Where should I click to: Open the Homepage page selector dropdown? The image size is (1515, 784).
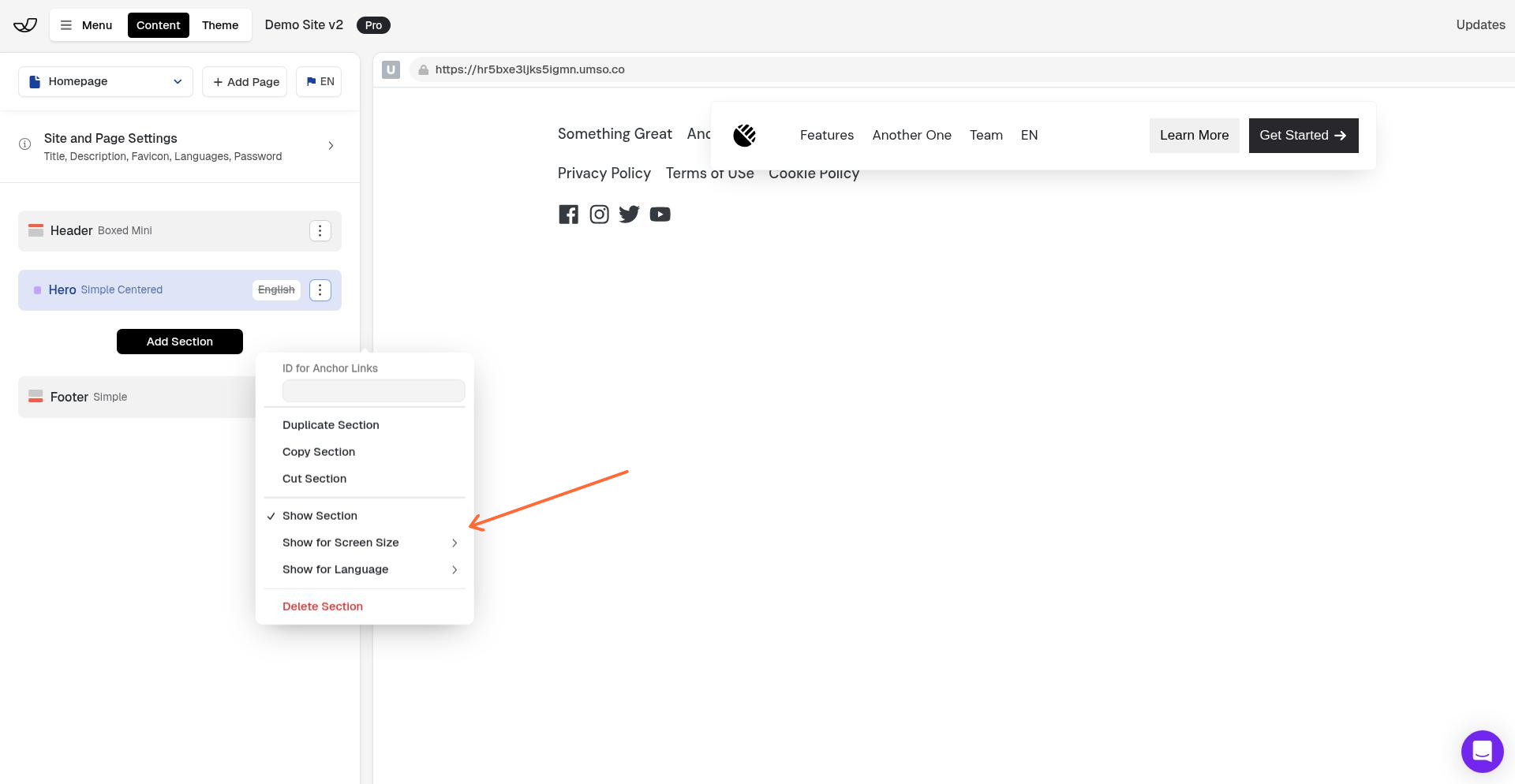coord(105,81)
